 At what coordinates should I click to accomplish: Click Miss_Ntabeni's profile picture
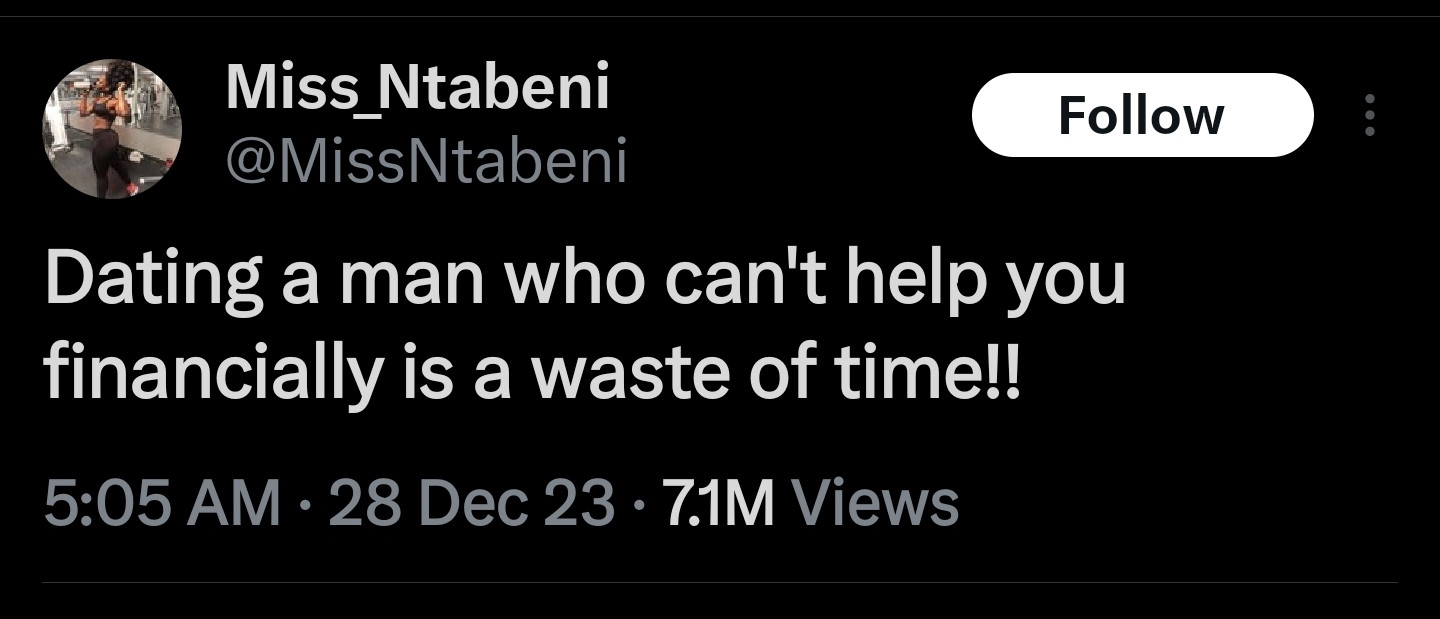tap(112, 129)
